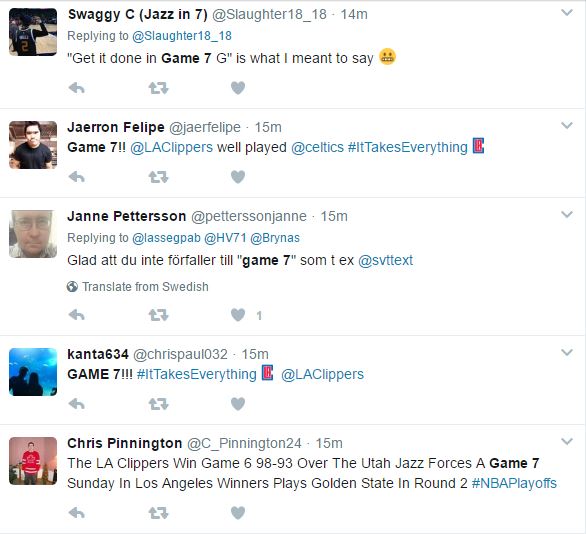Expand options chevron on Janne Pettersson's tweet
This screenshot has width=586, height=534.
coord(567,214)
